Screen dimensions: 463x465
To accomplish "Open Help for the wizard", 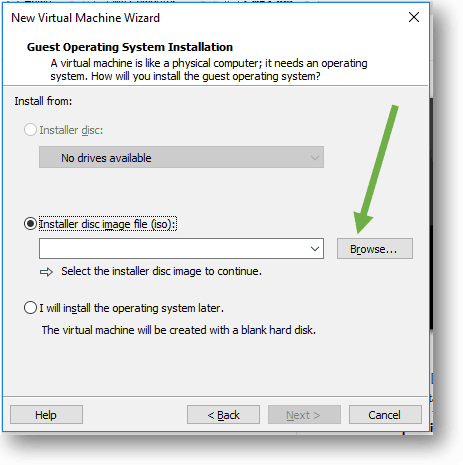I will pyautogui.click(x=46, y=415).
